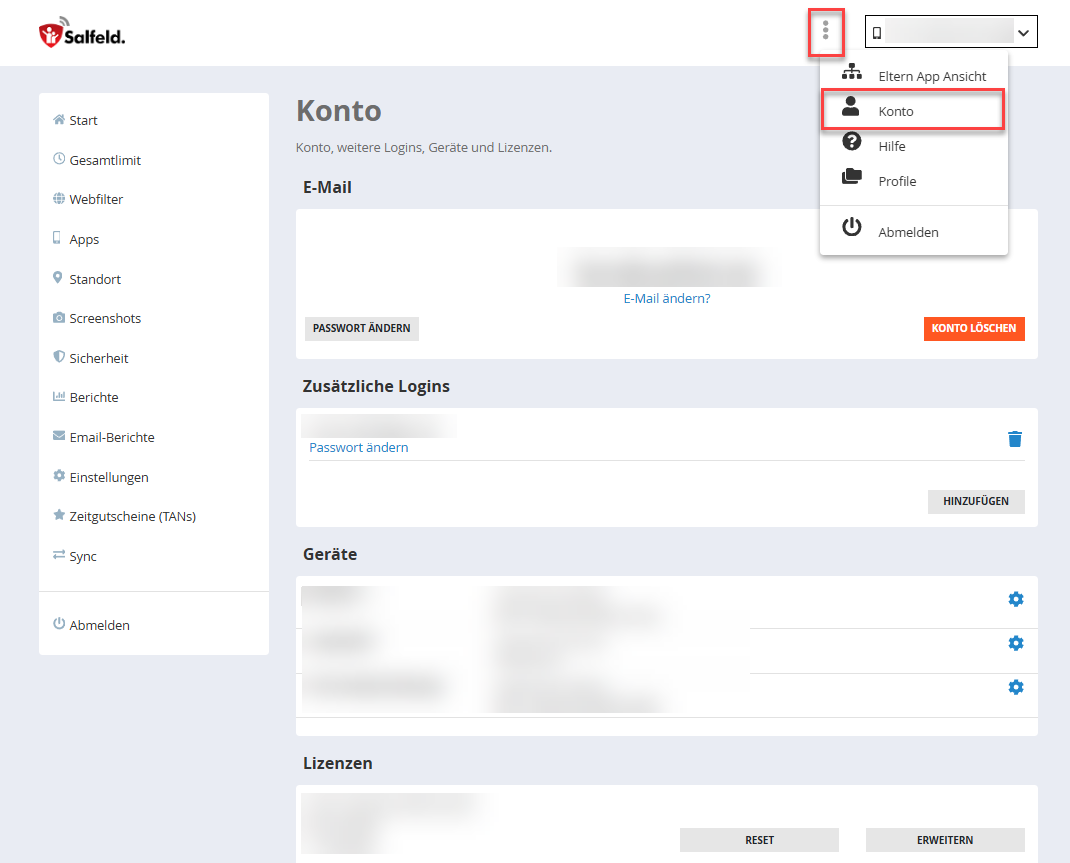Click HINZUFÜGEN under Zusätzliche Logins
Image resolution: width=1070 pixels, height=863 pixels.
click(975, 501)
